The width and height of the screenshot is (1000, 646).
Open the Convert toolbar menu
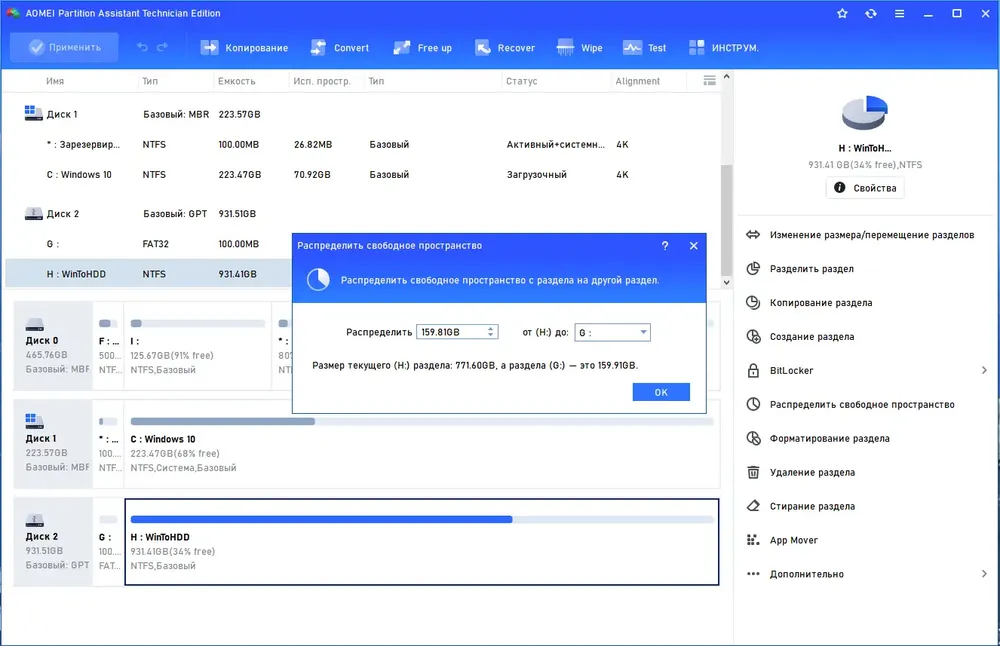340,48
